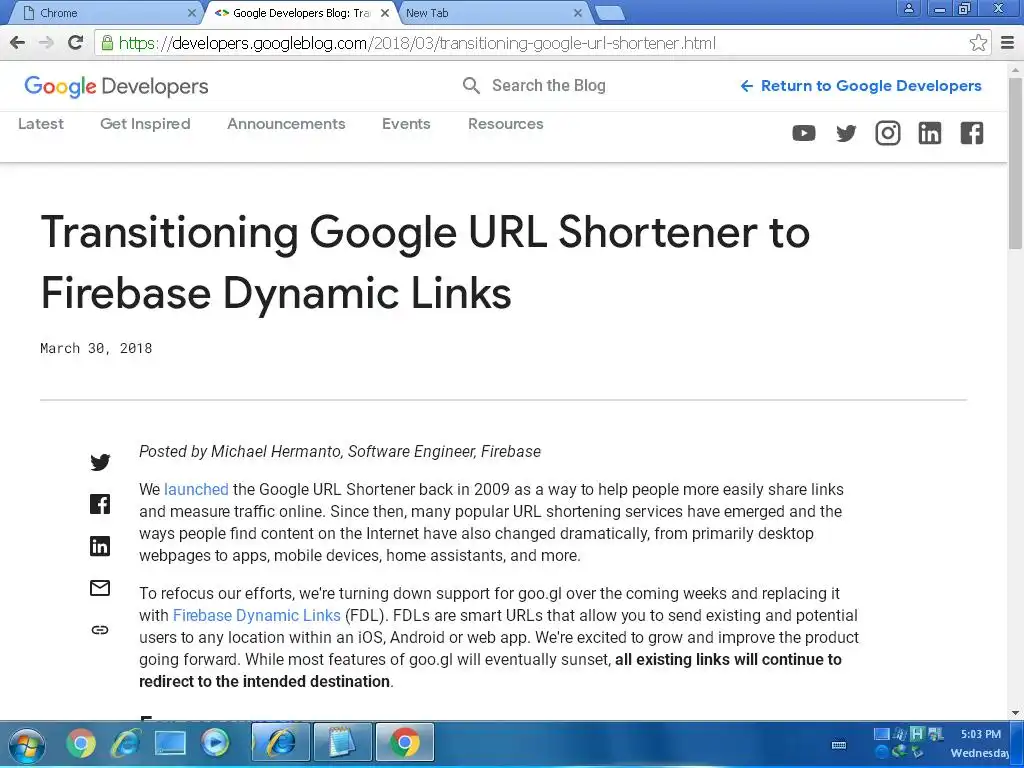Open the Resources menu item
This screenshot has height=768, width=1024.
click(x=505, y=124)
